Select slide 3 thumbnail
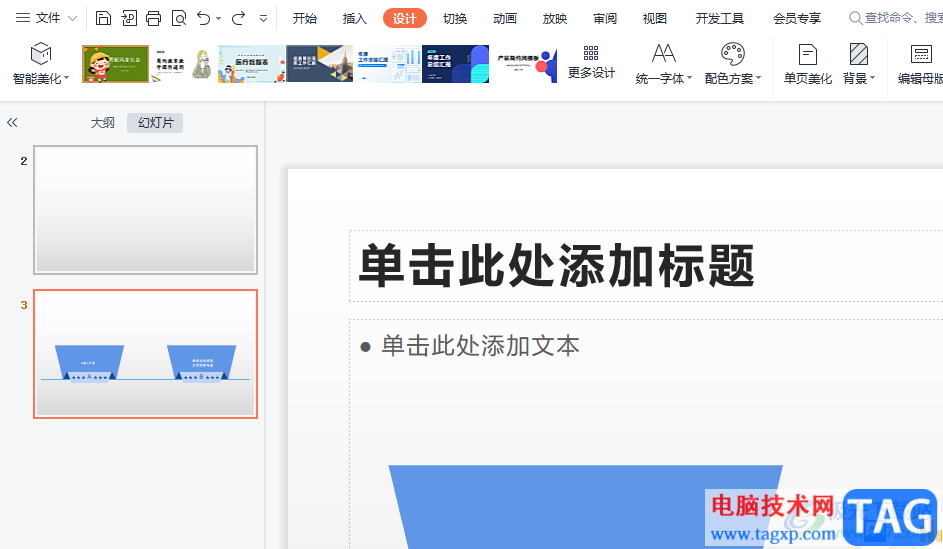The width and height of the screenshot is (943, 549). coord(146,354)
